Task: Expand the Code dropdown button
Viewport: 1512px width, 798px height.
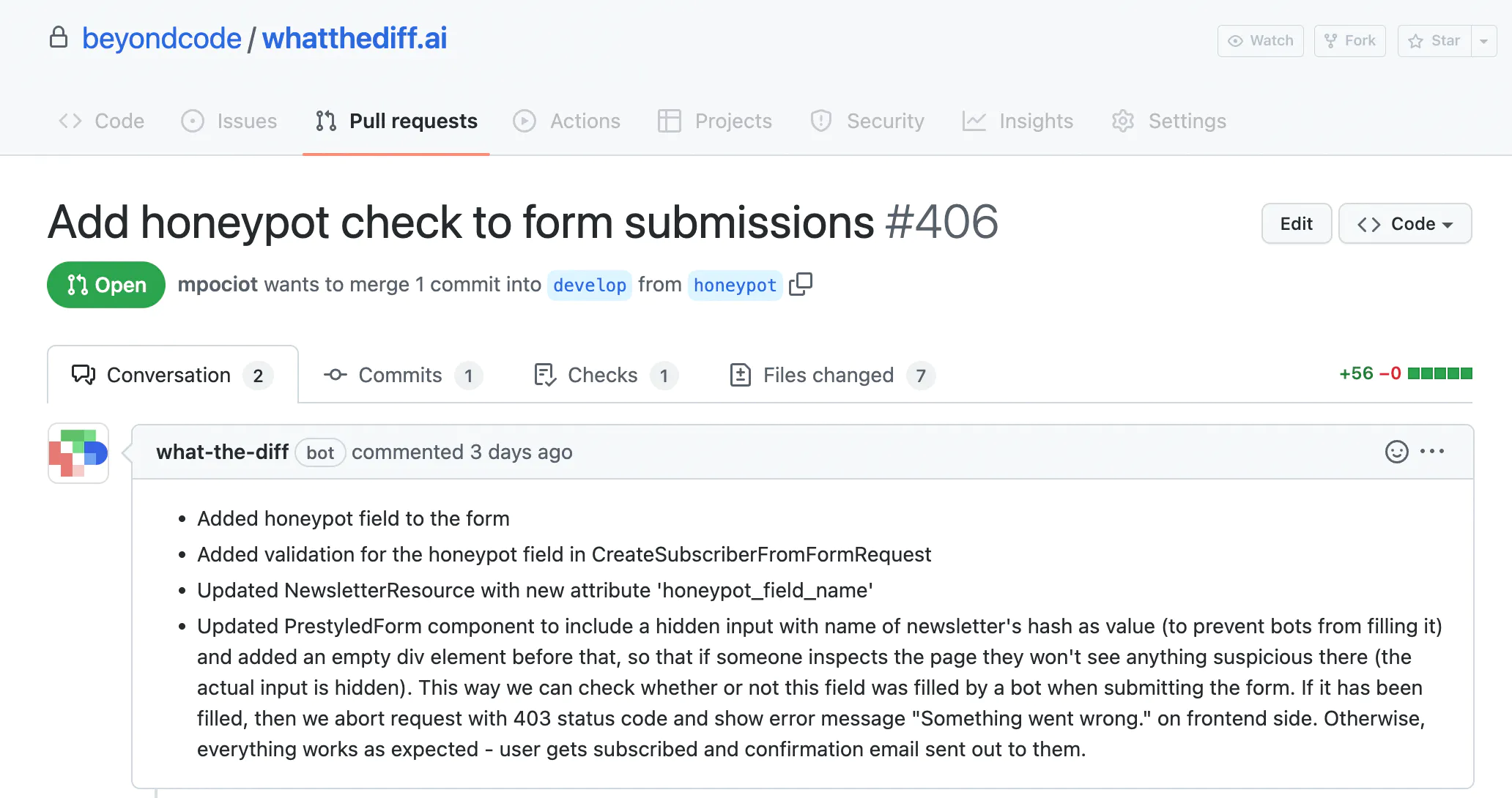Action: 1405,223
